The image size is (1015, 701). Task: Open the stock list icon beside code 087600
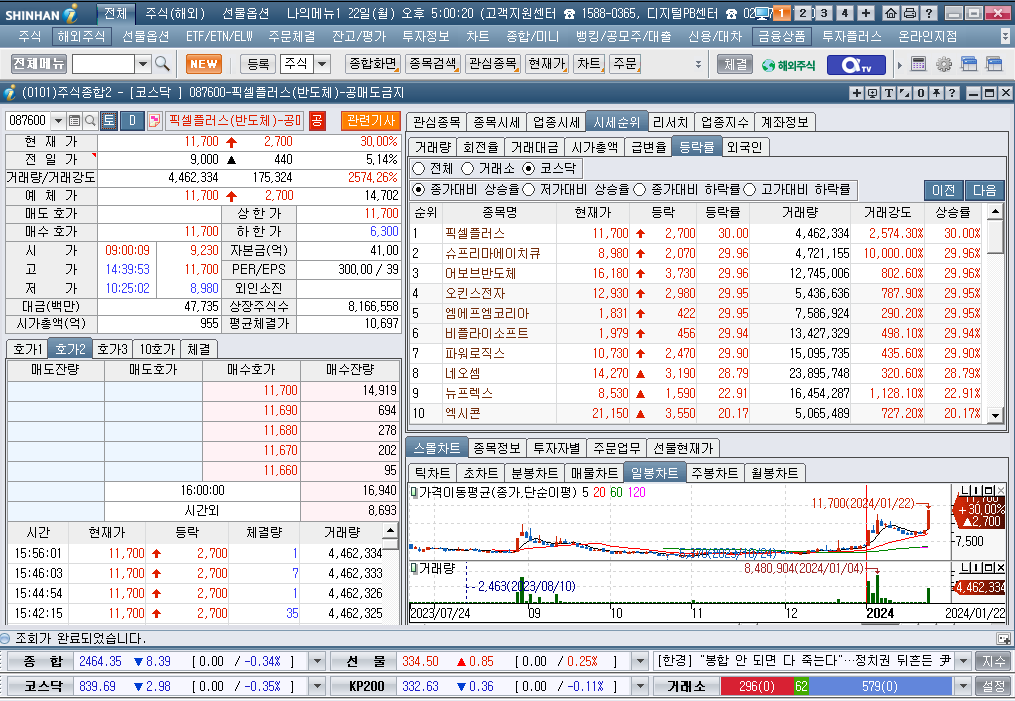click(x=74, y=120)
